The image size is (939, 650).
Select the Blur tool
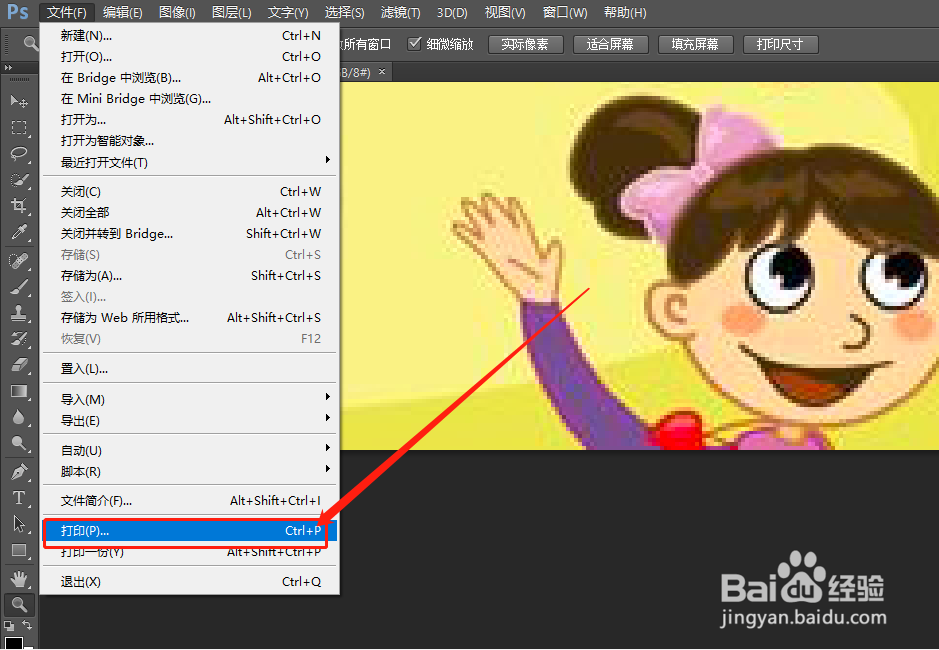[x=19, y=416]
